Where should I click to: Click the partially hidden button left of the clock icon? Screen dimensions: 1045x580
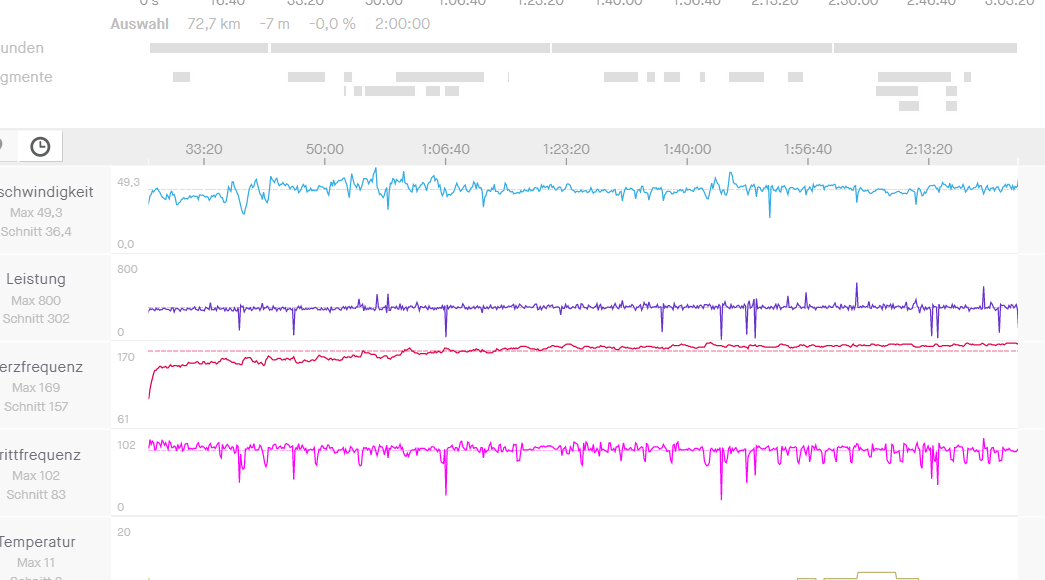tap(5, 147)
